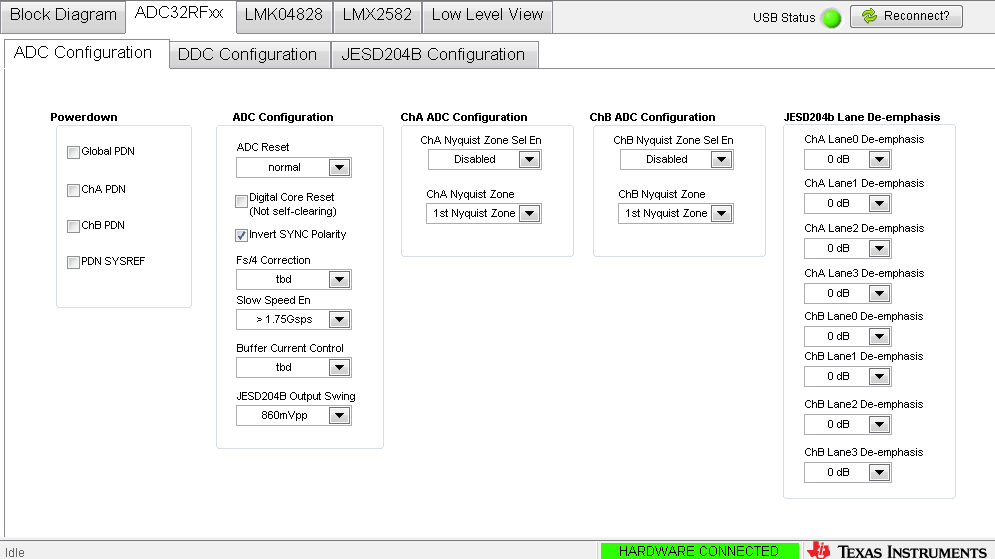Open the ChA Nyquist Zone dropdown
The height and width of the screenshot is (559, 995).
point(529,214)
